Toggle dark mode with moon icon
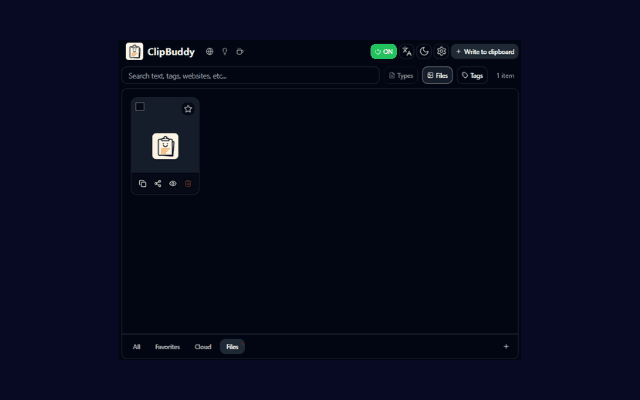This screenshot has height=400, width=640. point(424,51)
